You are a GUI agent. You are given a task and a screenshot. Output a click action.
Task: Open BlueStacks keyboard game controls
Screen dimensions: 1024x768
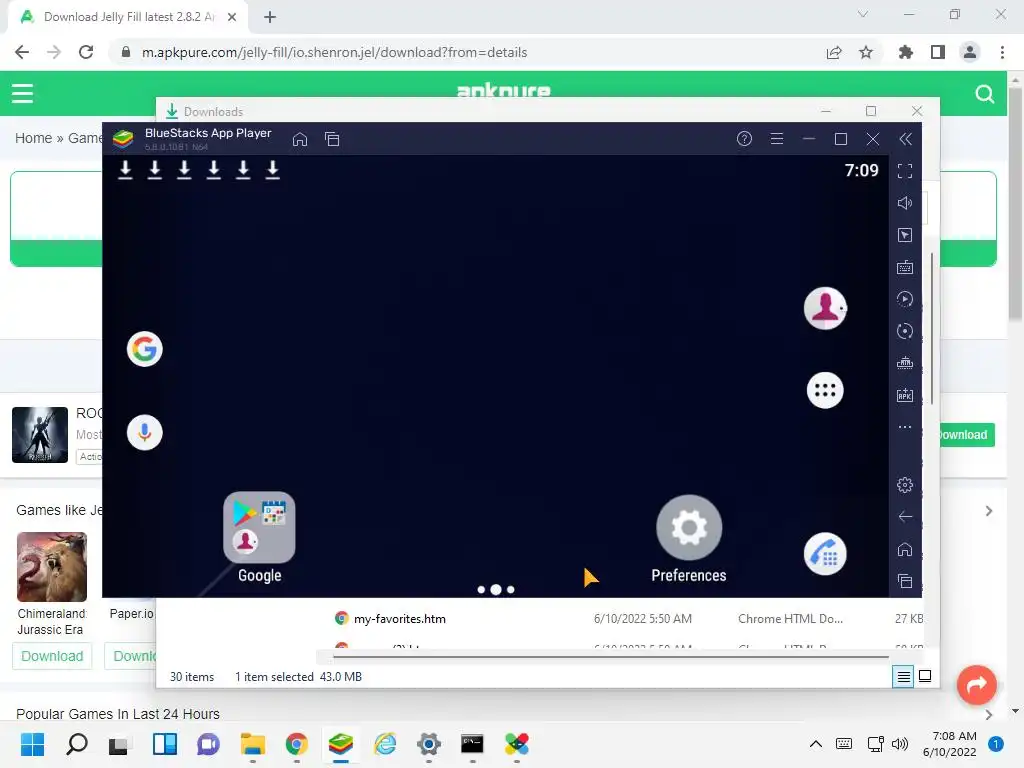pyautogui.click(x=904, y=267)
